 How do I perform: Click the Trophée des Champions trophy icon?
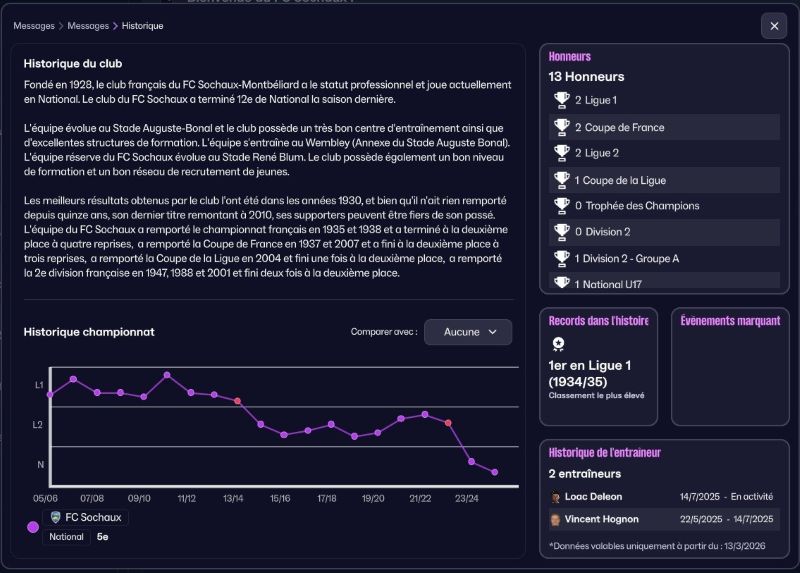tap(561, 206)
